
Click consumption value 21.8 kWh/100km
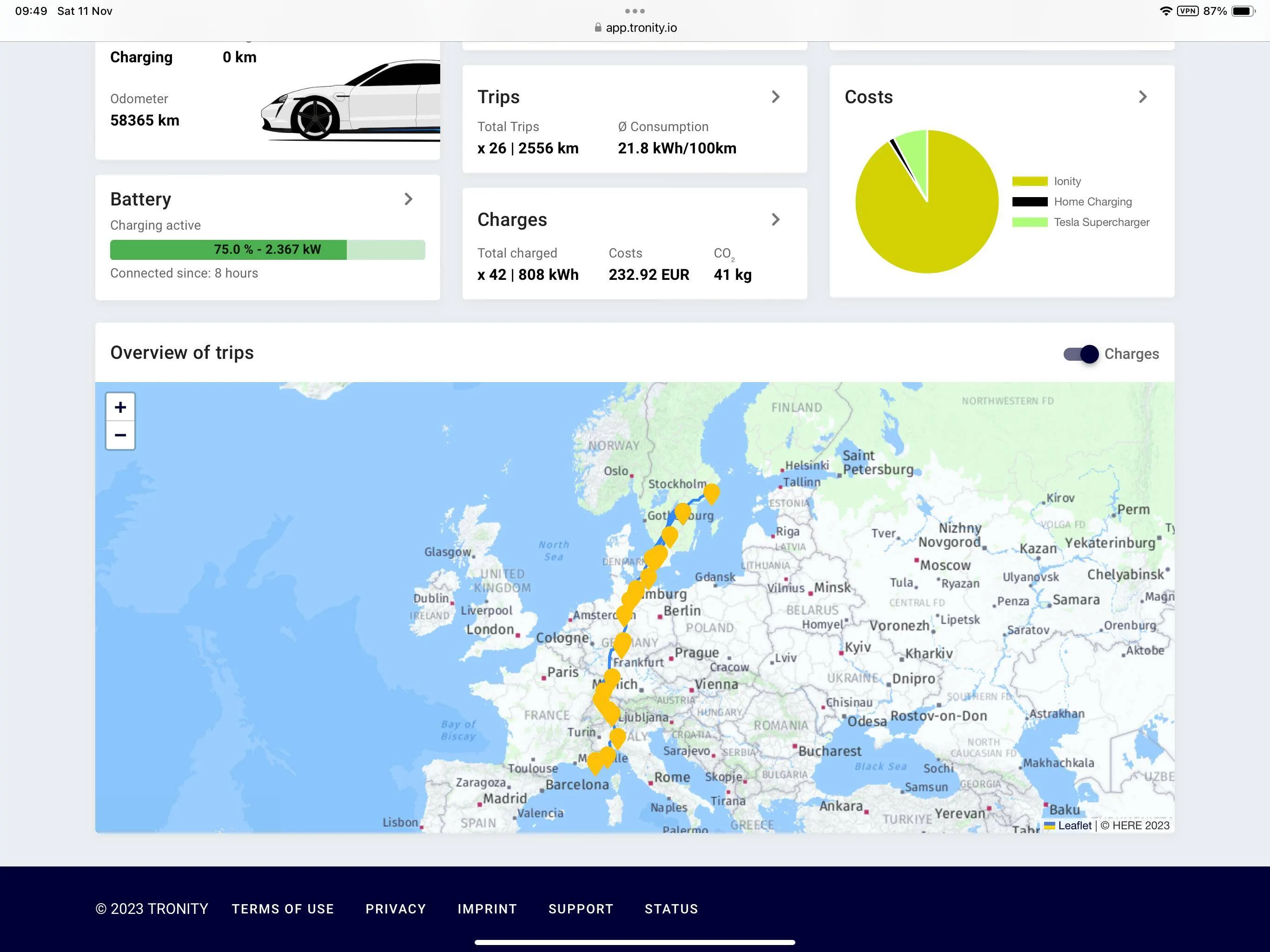(x=677, y=148)
